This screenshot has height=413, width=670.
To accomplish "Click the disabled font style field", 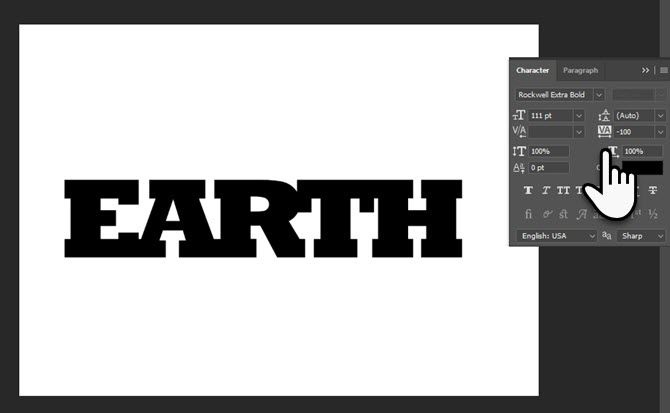I will click(634, 94).
